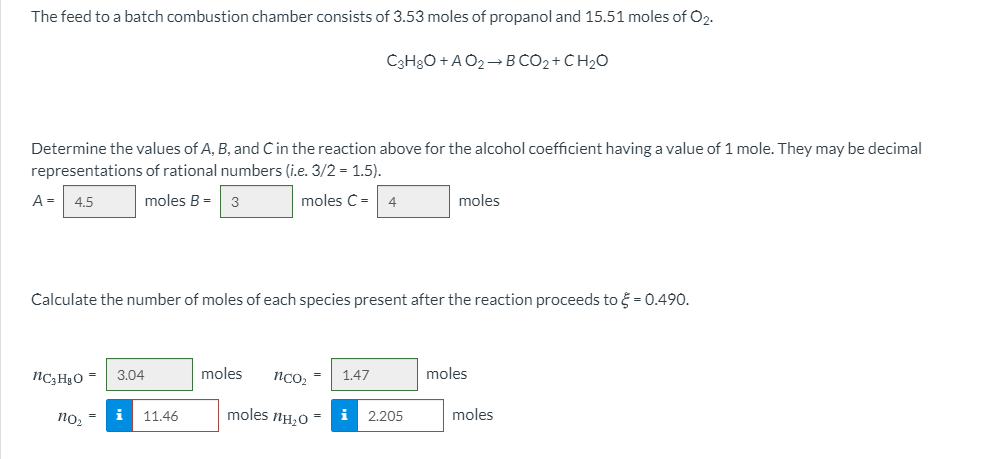The width and height of the screenshot is (987, 459).
Task: Click the info icon beside the 11.46 field
Action: coord(119,416)
